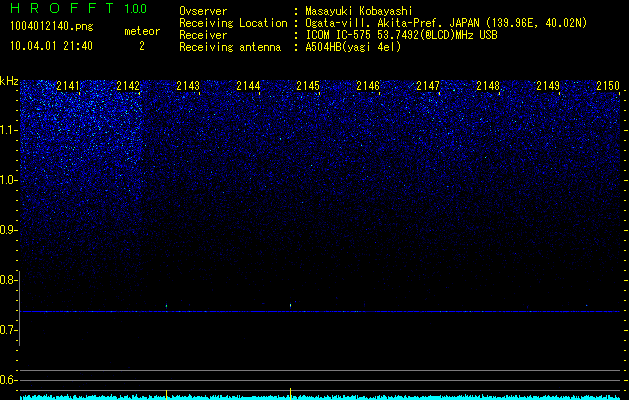Click the 0.7 kHz axis label
The height and width of the screenshot is (400, 629).
pyautogui.click(x=8, y=330)
